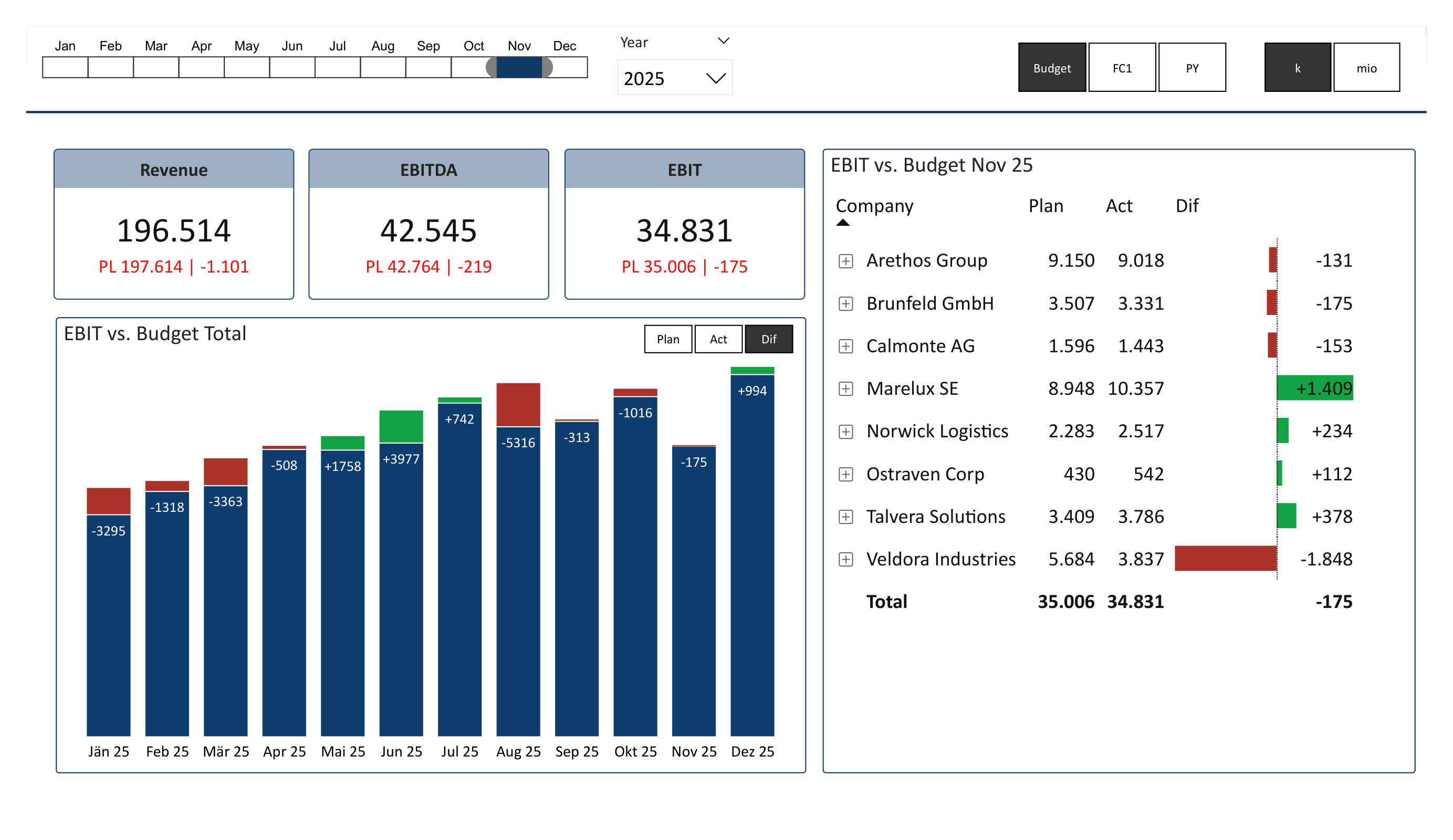Expand the Marelux SE row
The height and width of the screenshot is (840, 1453).
point(845,388)
